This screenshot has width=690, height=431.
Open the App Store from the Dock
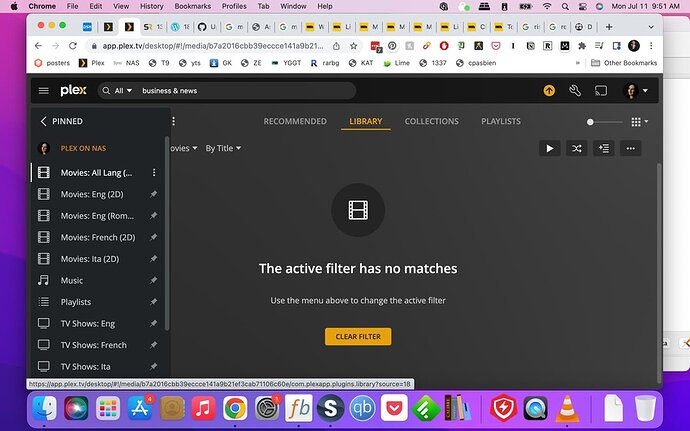point(140,408)
